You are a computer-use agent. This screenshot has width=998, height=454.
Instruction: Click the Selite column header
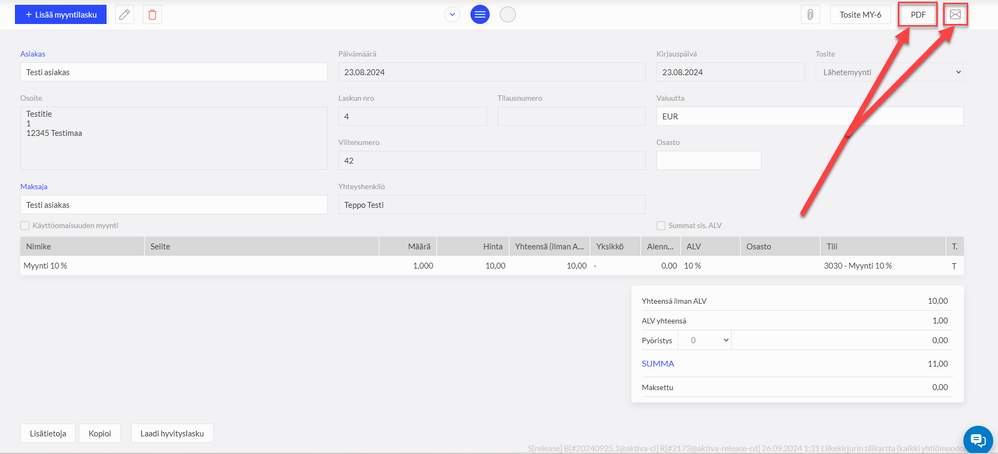(x=262, y=246)
